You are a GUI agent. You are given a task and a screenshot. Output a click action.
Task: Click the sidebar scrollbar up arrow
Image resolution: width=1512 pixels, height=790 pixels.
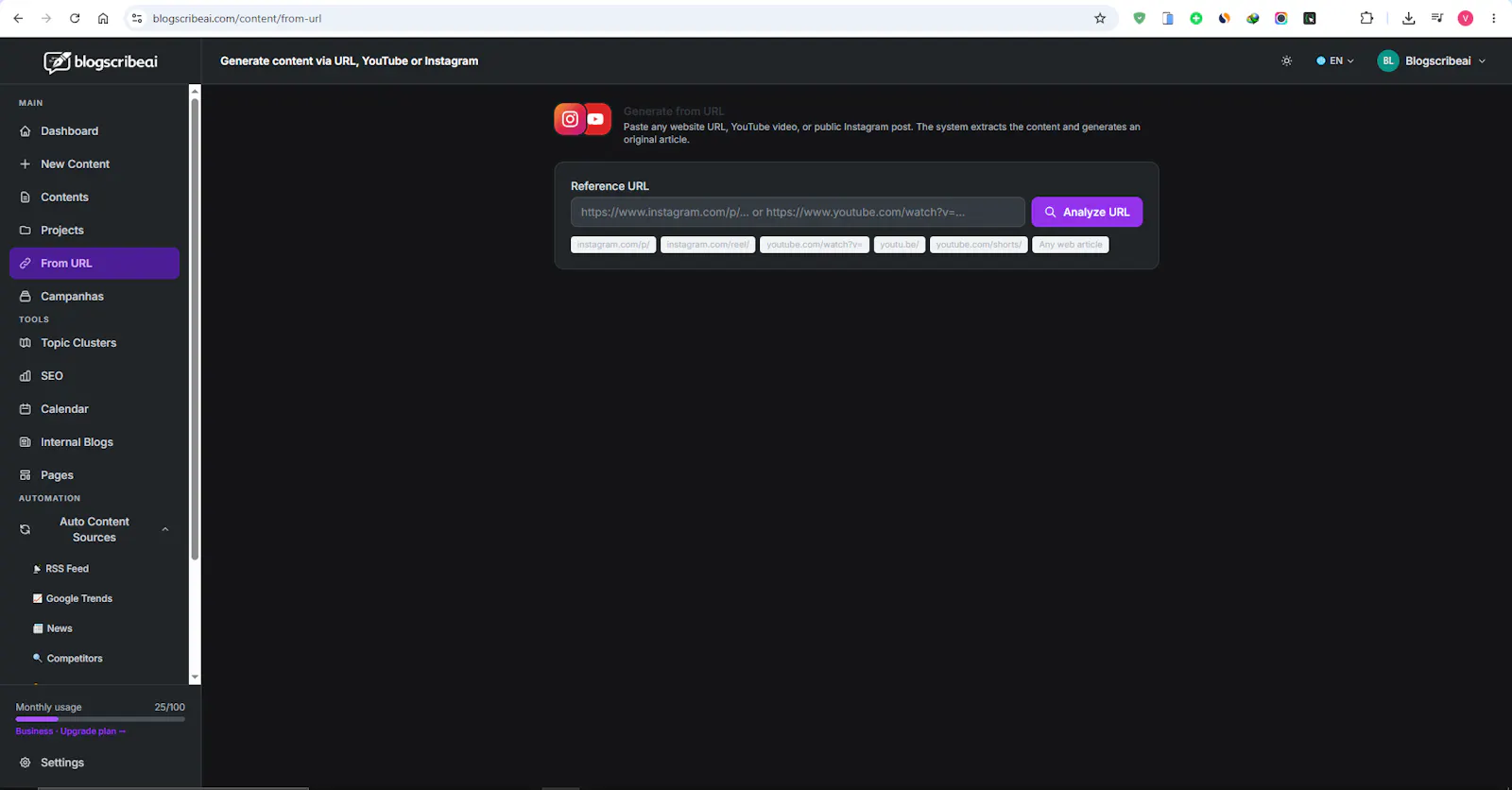pyautogui.click(x=195, y=91)
